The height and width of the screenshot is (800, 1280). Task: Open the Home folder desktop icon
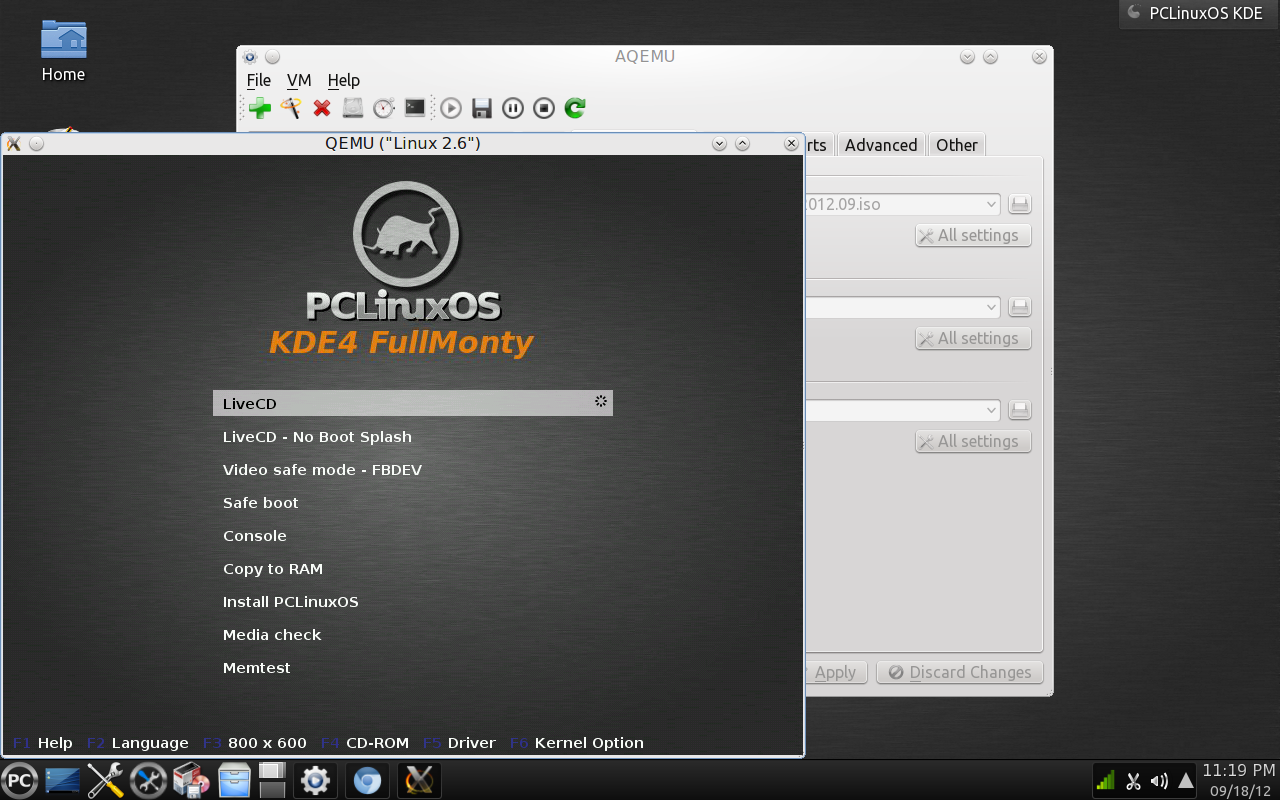(63, 51)
